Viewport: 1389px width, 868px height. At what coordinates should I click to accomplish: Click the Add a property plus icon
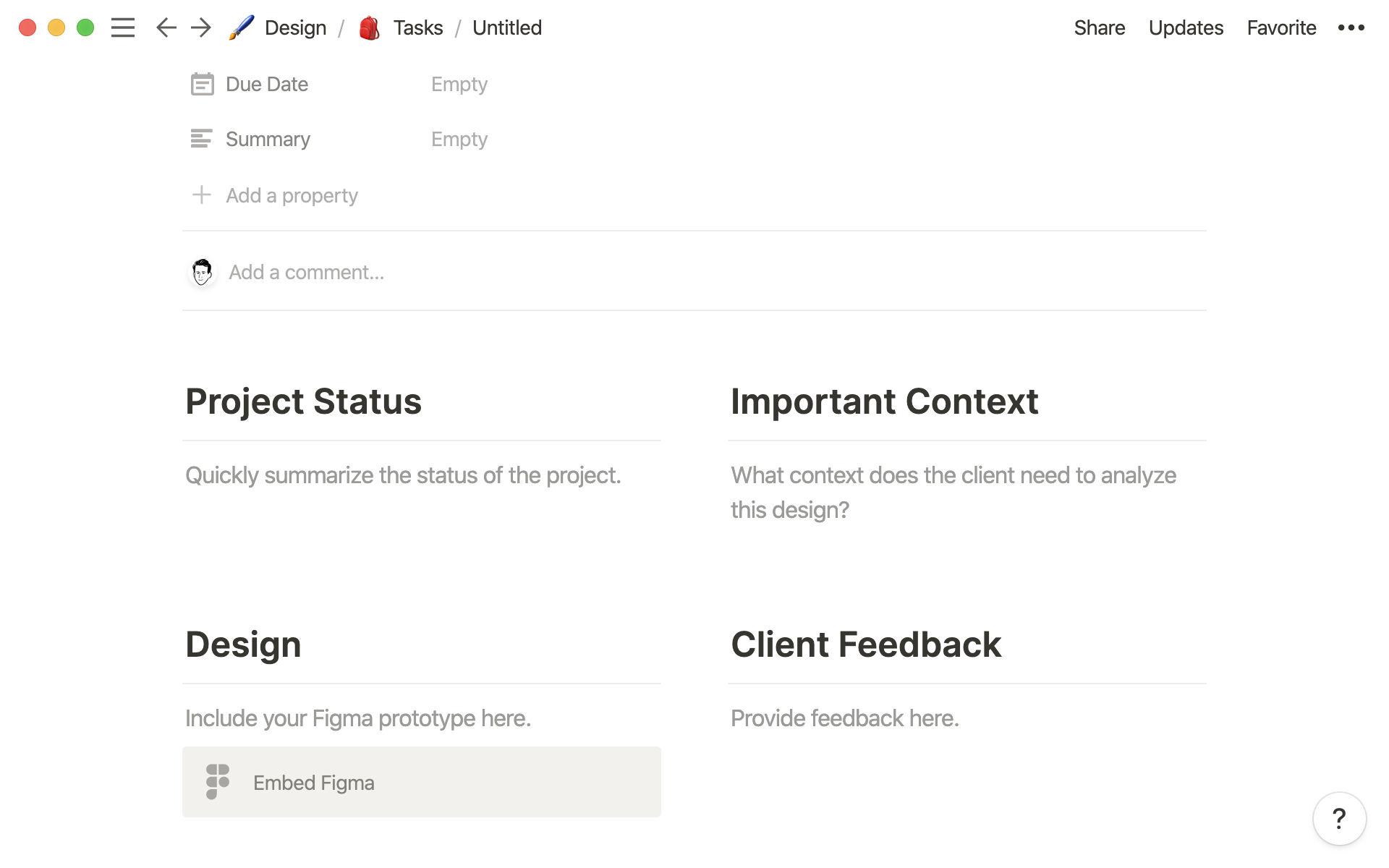pyautogui.click(x=201, y=195)
